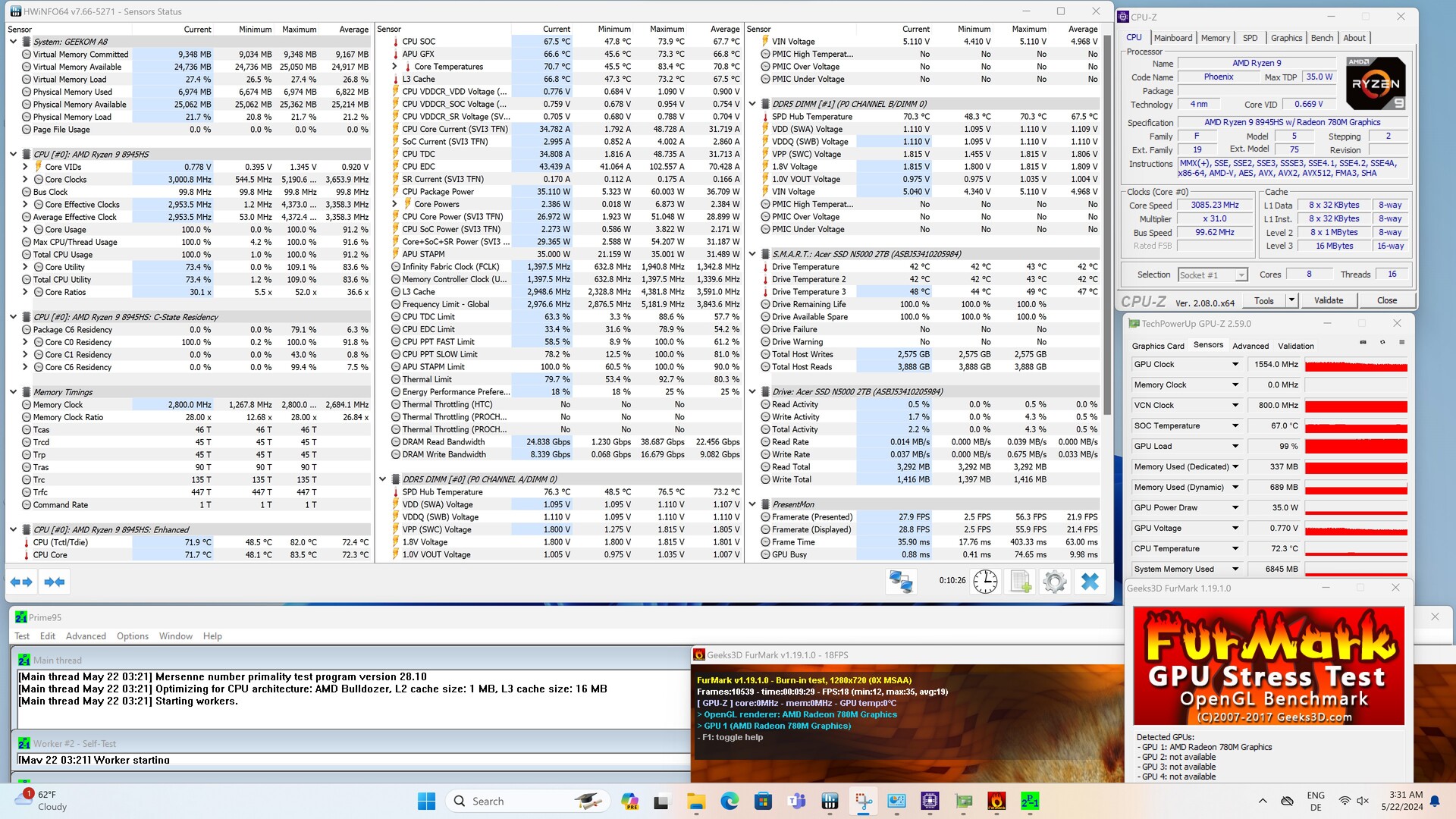
Task: Open the GPU Clock sensor dropdown in GPU-Z
Action: [x=1235, y=365]
